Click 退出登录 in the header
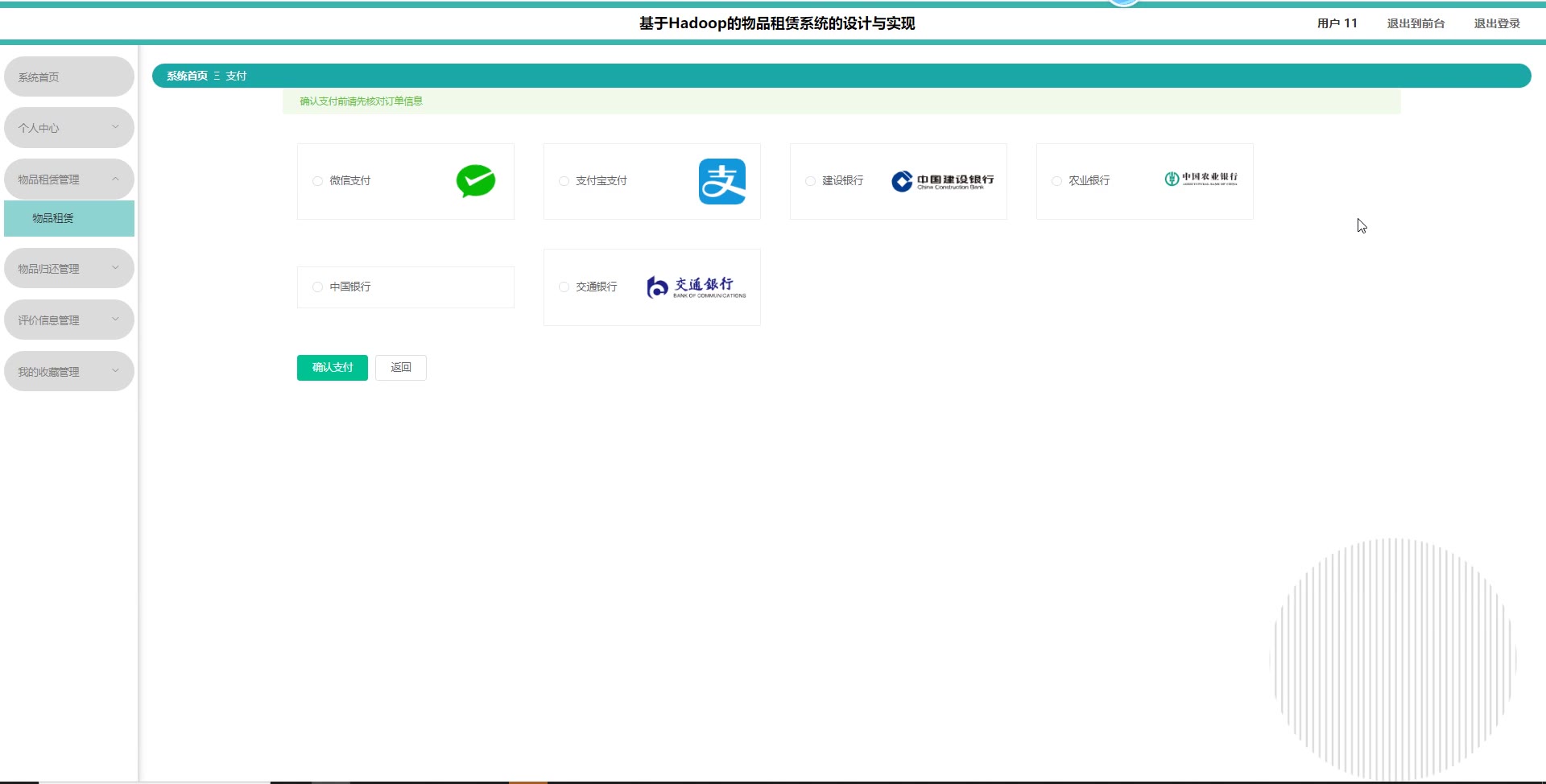Screen dimensions: 1546x784 (x=1497, y=23)
